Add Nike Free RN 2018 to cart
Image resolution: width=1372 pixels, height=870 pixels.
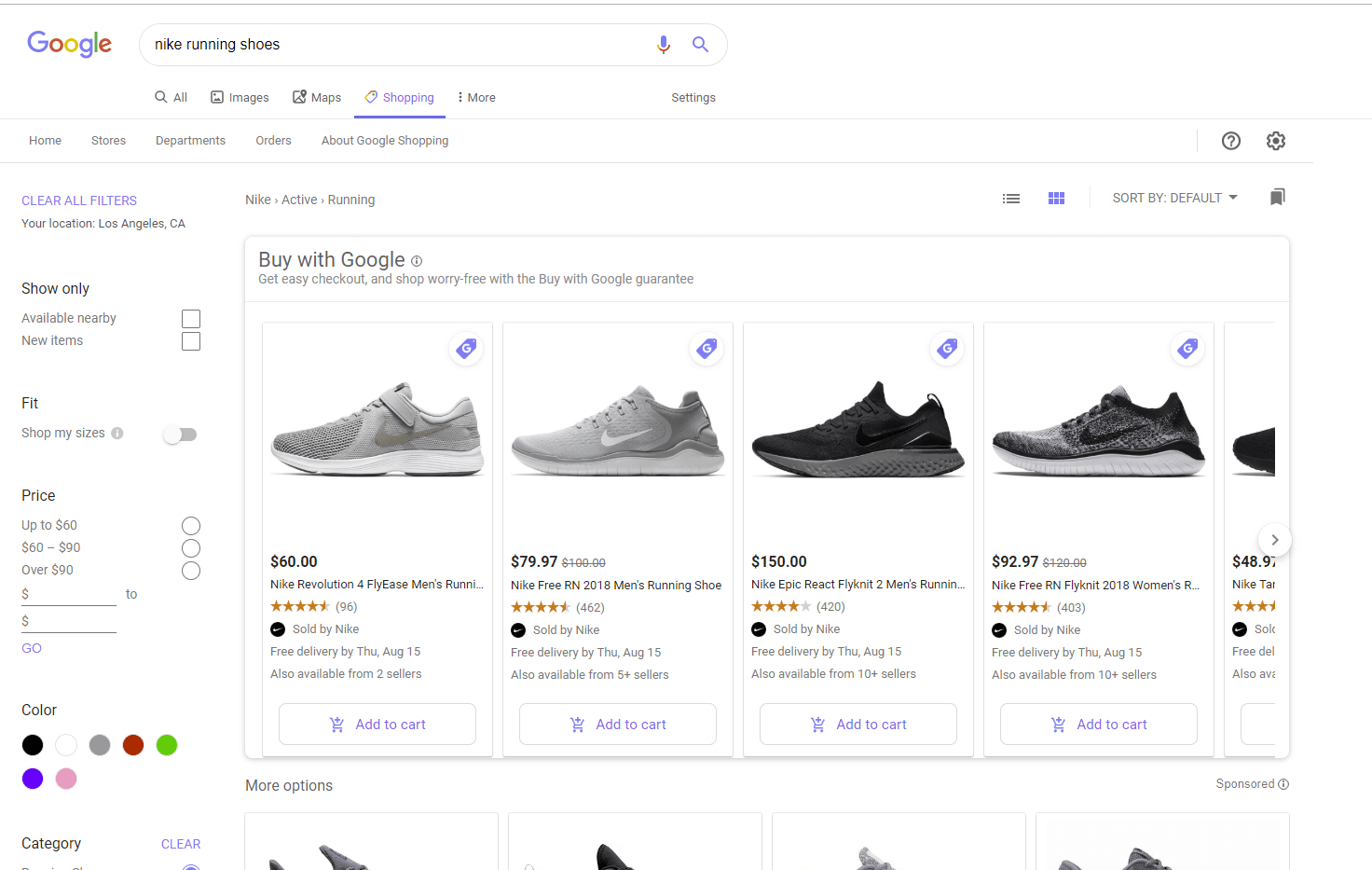(x=618, y=725)
